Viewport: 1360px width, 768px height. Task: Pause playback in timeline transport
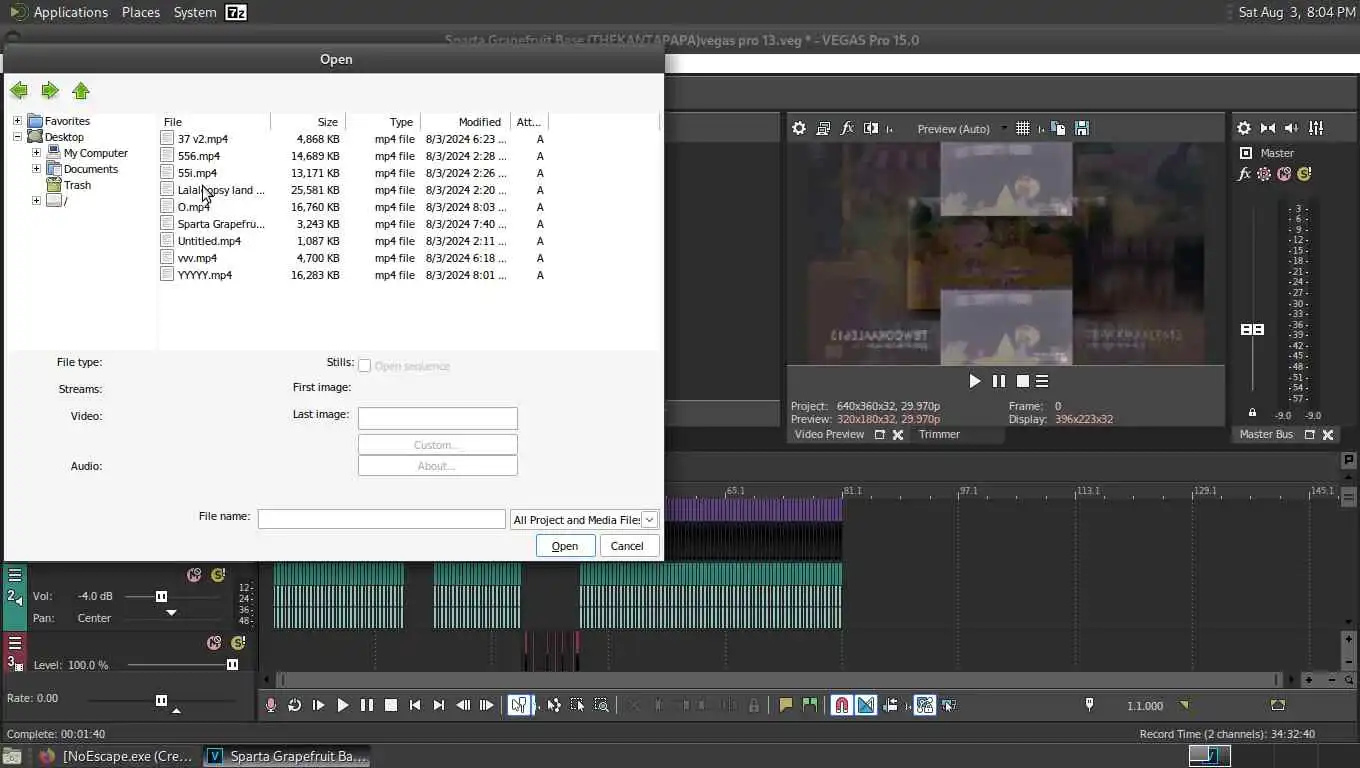coord(366,705)
